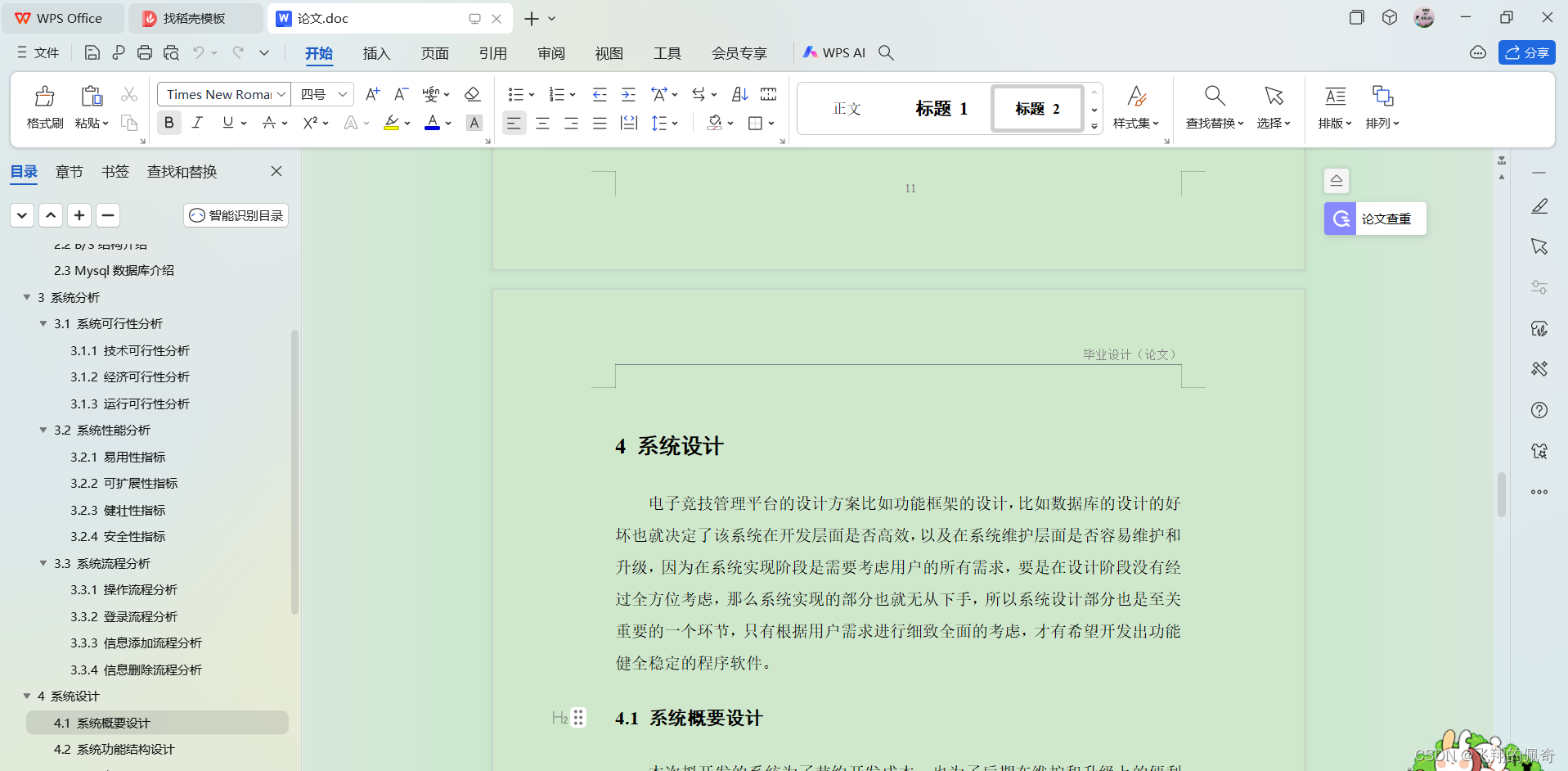Click the Print icon in quick access bar
The image size is (1568, 771).
coord(145,52)
